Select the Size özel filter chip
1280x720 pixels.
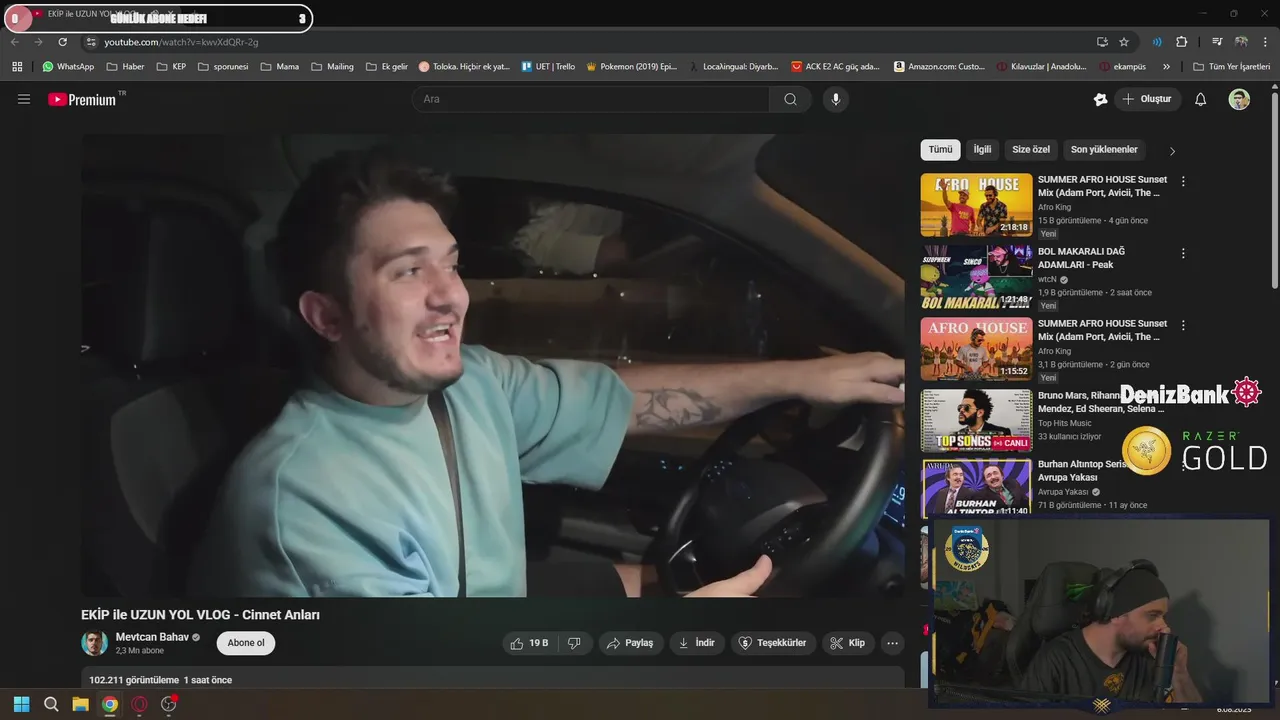tap(1031, 150)
